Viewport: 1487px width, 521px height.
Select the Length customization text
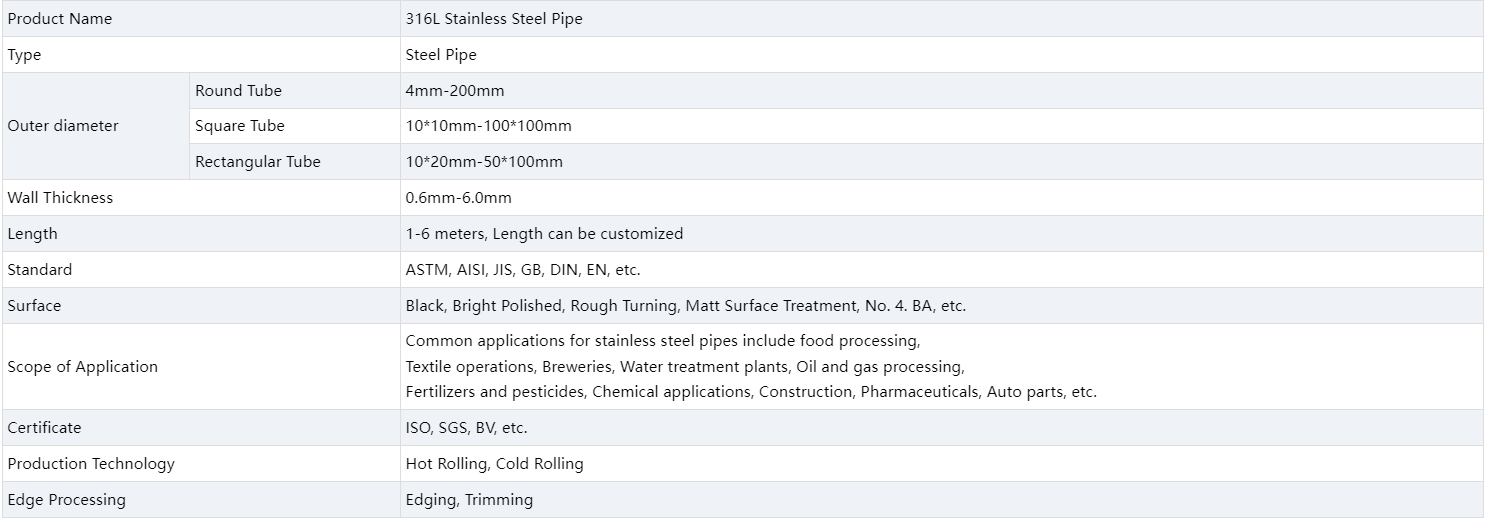pyautogui.click(x=544, y=234)
